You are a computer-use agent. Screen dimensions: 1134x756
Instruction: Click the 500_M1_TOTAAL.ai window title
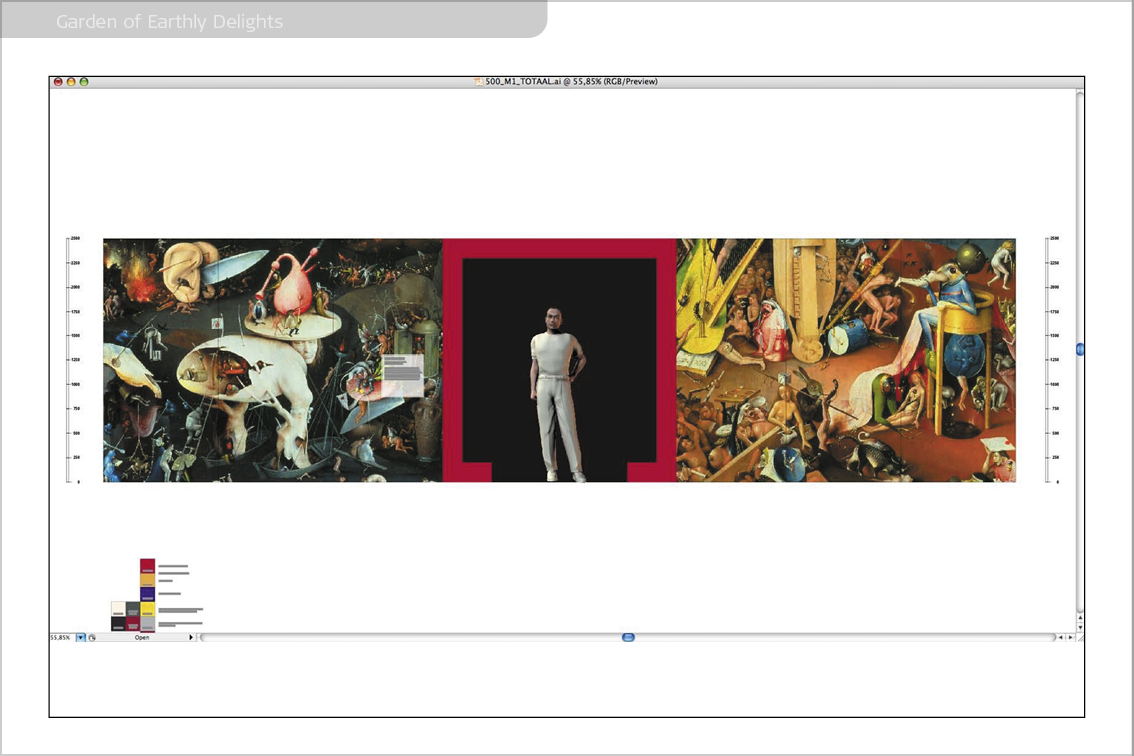571,82
